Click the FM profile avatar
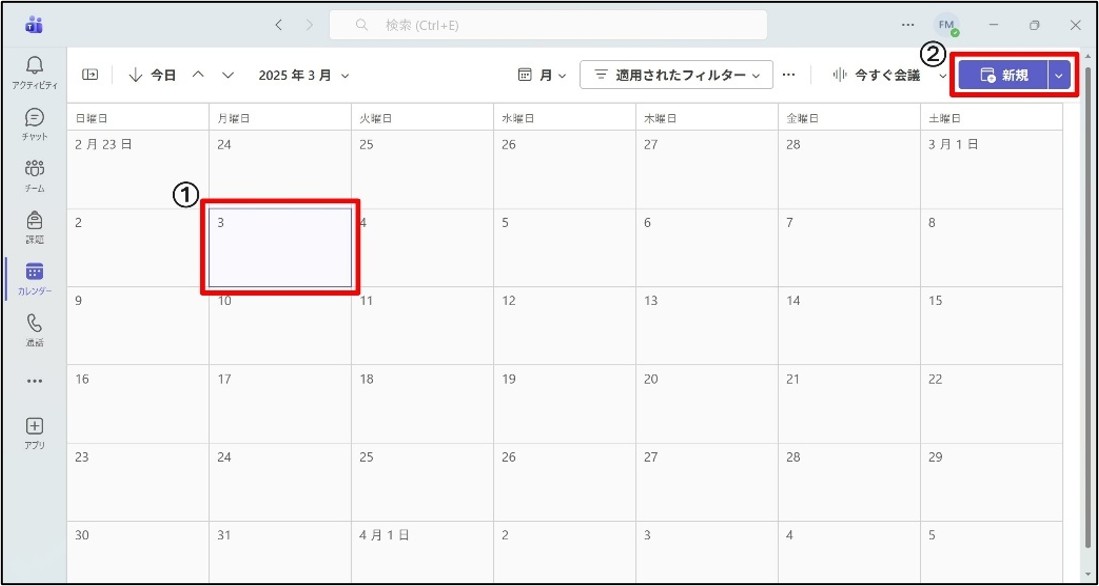Screen dimensions: 1099x586 click(945, 24)
